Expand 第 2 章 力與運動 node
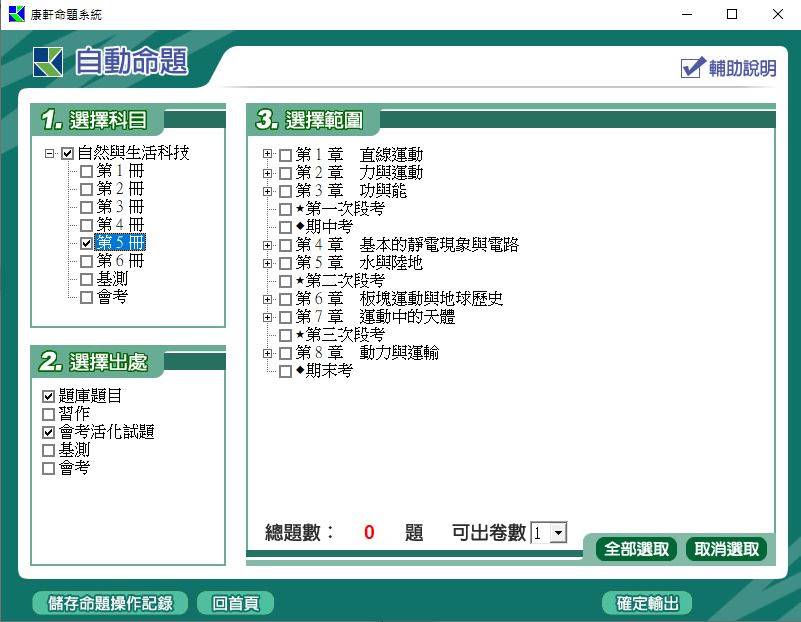 click(267, 173)
